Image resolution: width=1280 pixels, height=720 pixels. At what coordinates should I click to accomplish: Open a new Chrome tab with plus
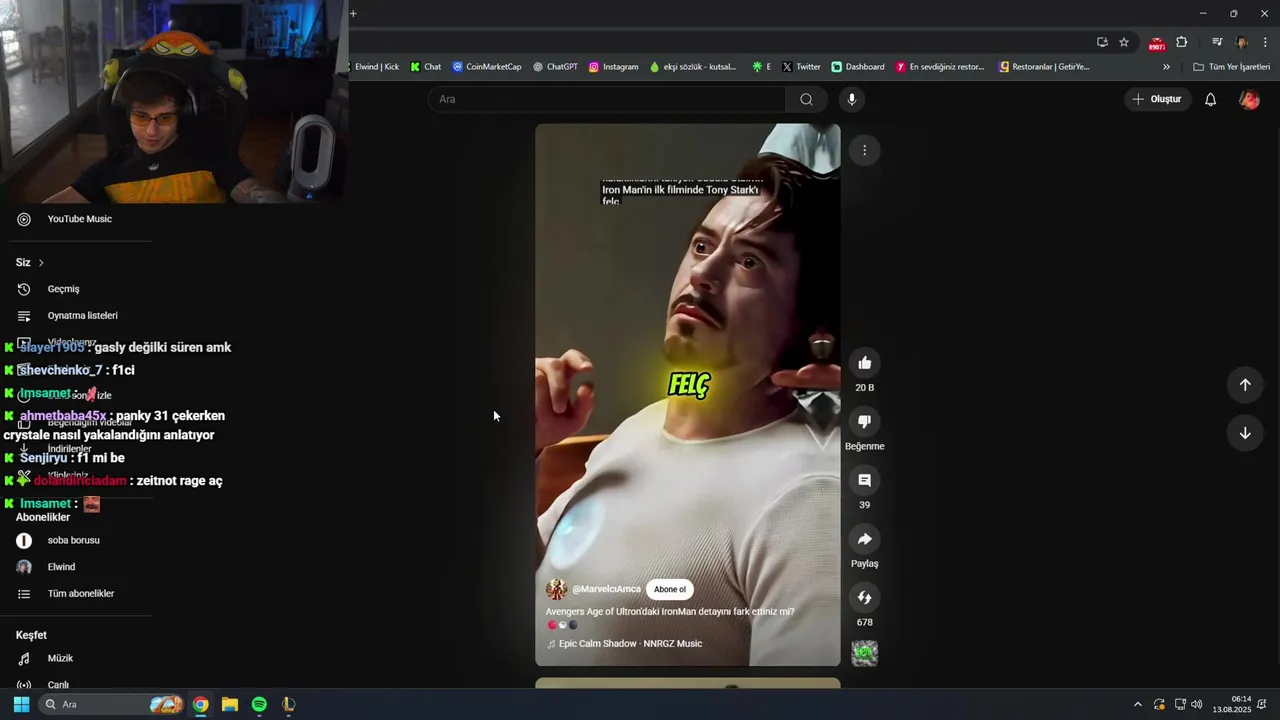coord(353,13)
